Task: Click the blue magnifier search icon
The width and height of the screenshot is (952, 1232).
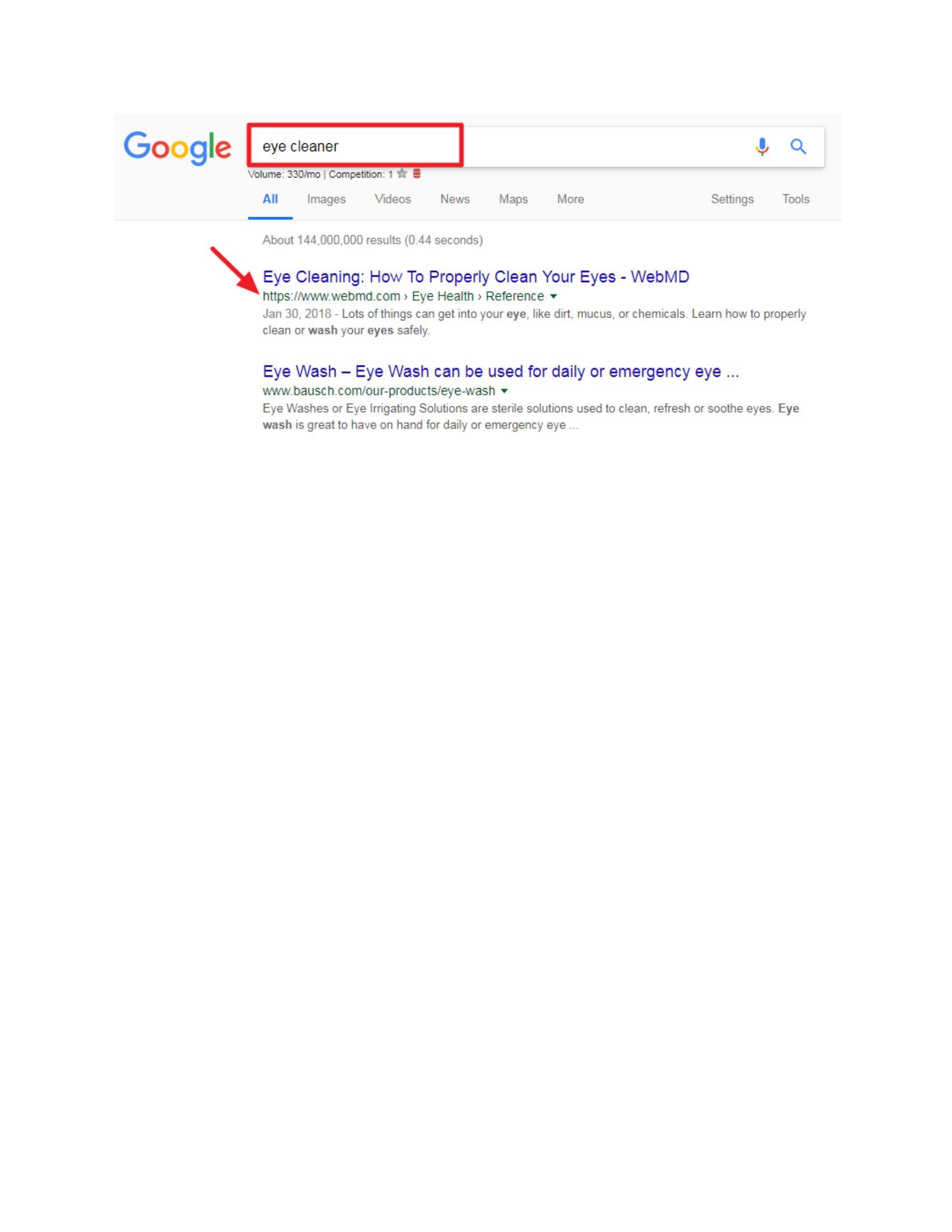Action: (798, 147)
